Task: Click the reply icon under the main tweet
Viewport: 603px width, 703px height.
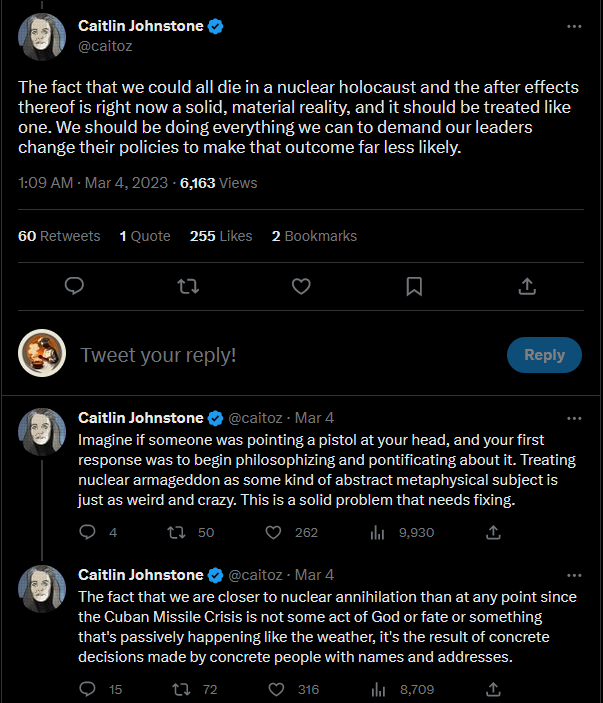Action: coord(74,286)
